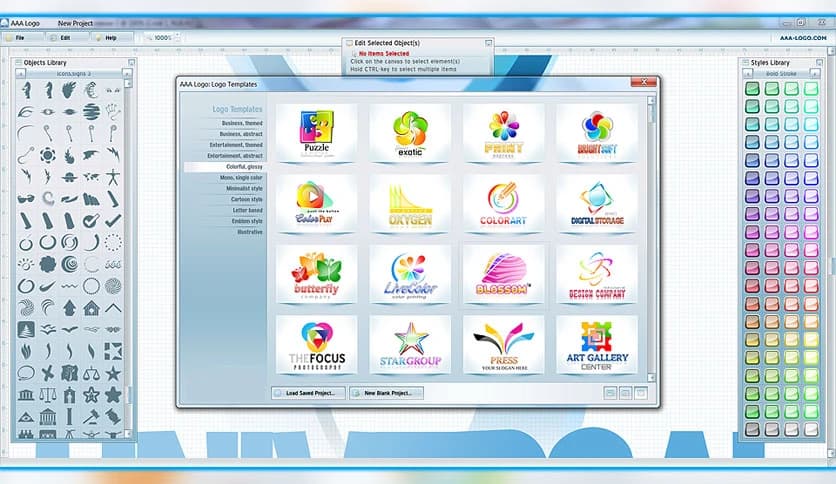Select the eye shape in Objects Library
836x484 pixels.
click(47, 112)
